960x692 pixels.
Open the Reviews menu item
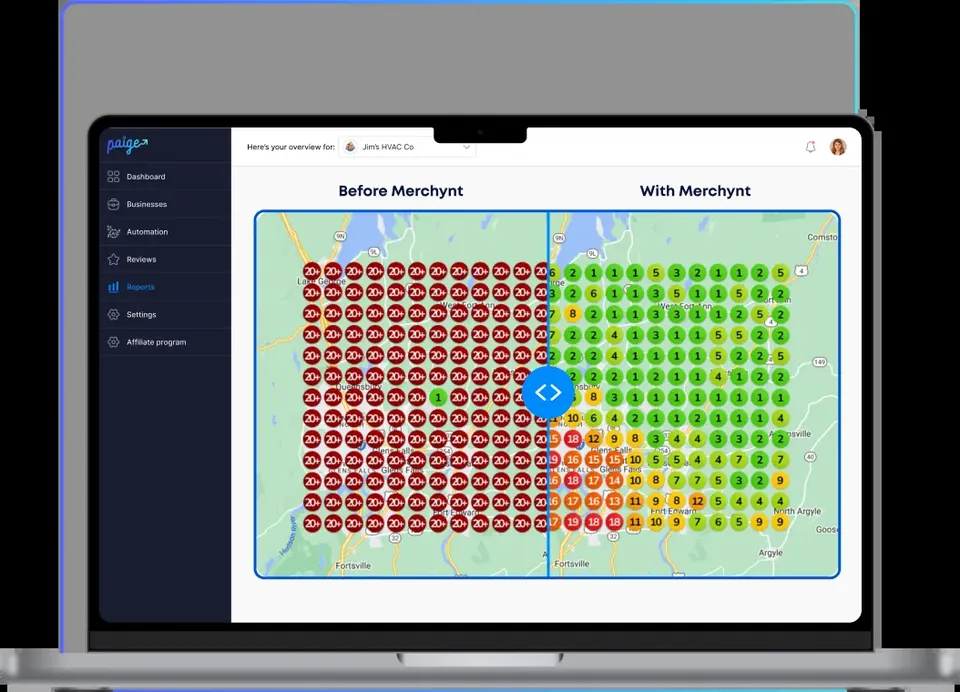(x=165, y=259)
